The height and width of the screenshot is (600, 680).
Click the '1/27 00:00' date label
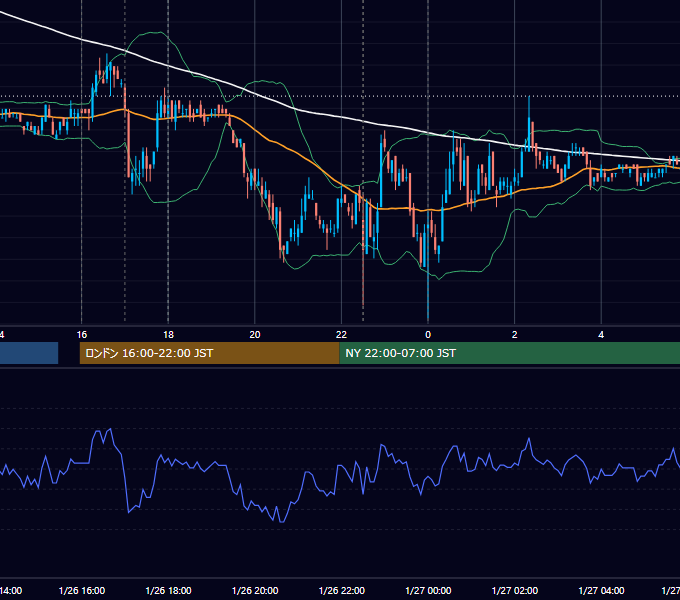(x=428, y=591)
